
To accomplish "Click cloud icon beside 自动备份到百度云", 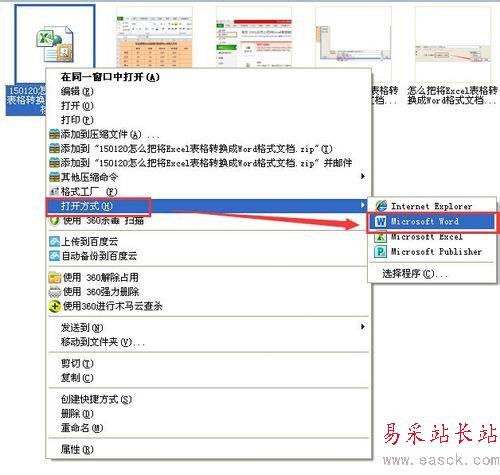I will coord(54,256).
